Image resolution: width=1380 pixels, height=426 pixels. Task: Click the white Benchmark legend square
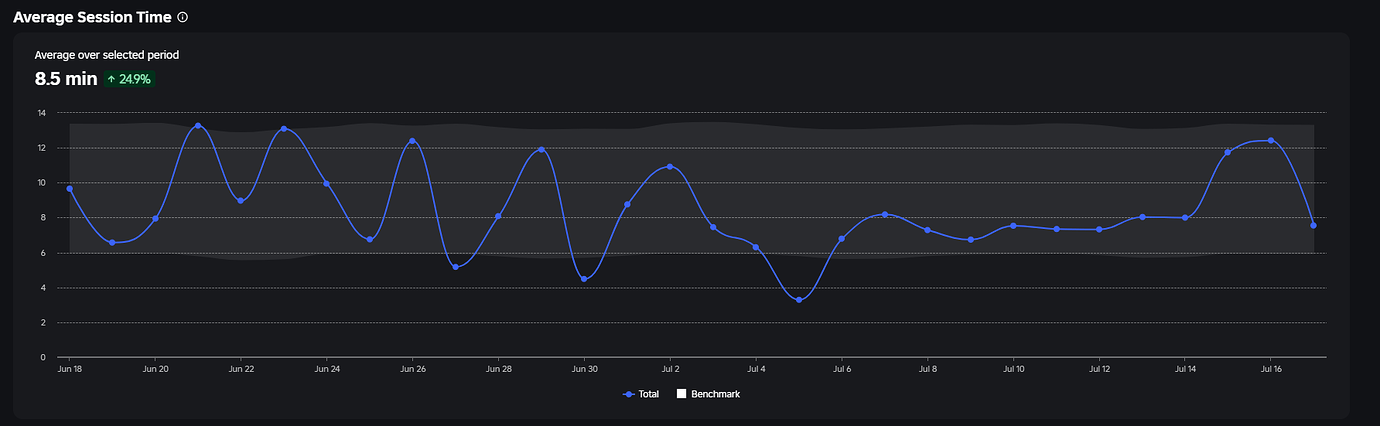coord(682,394)
